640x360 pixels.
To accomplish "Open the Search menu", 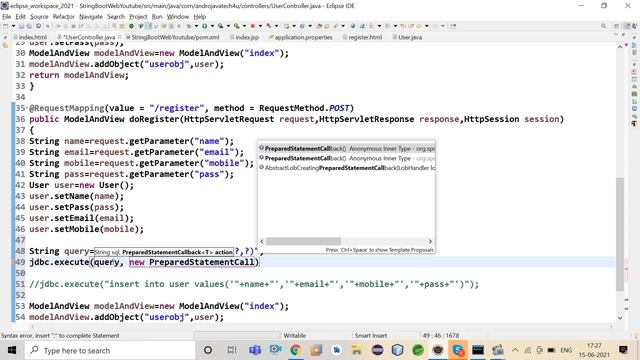I will pos(116,17).
